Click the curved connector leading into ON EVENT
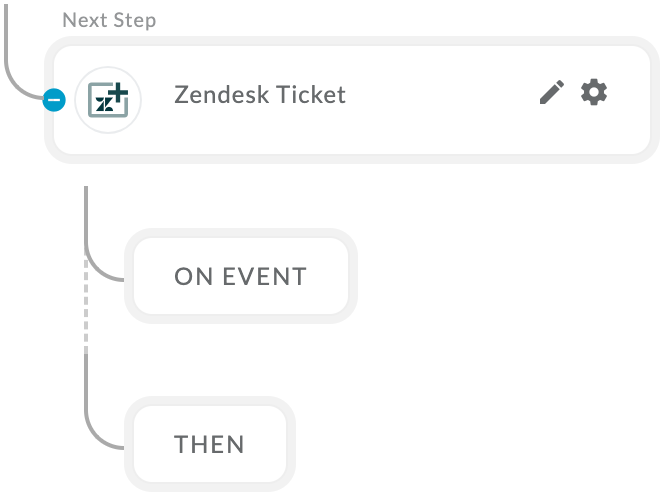670x496 pixels. [104, 265]
